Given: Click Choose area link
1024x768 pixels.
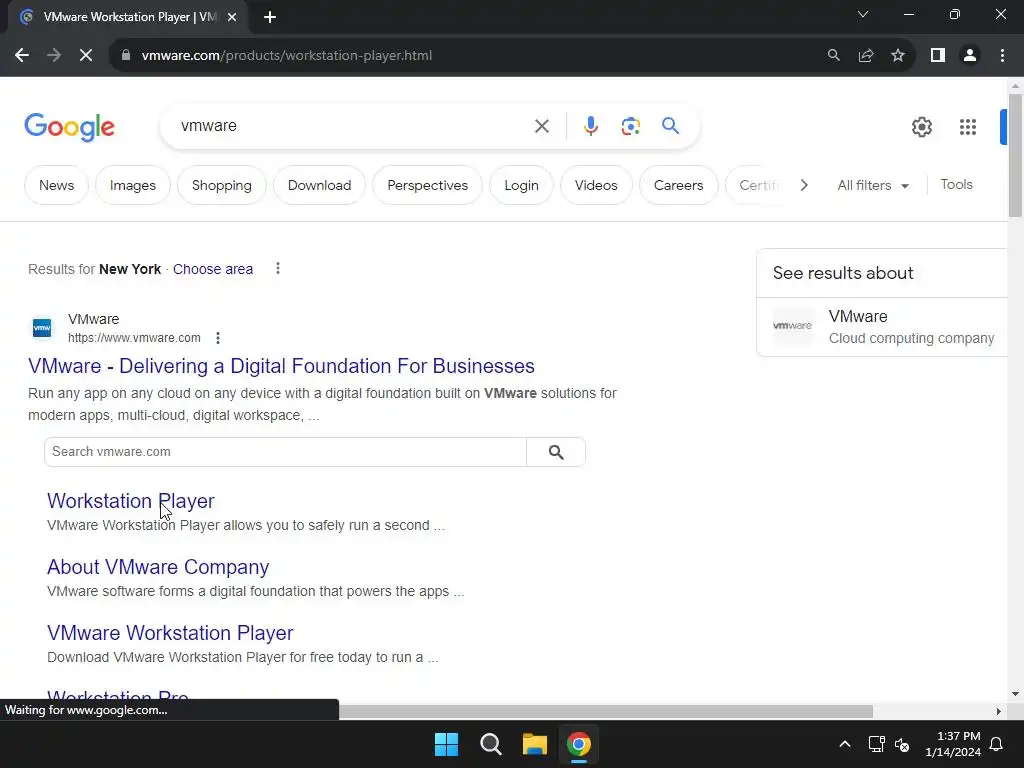Looking at the screenshot, I should (x=213, y=269).
